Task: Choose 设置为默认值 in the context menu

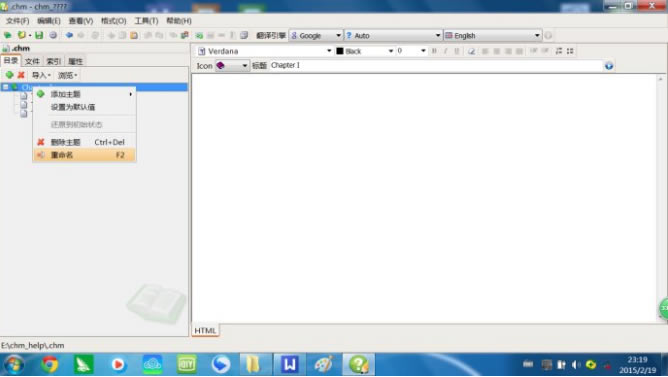Action: point(84,107)
